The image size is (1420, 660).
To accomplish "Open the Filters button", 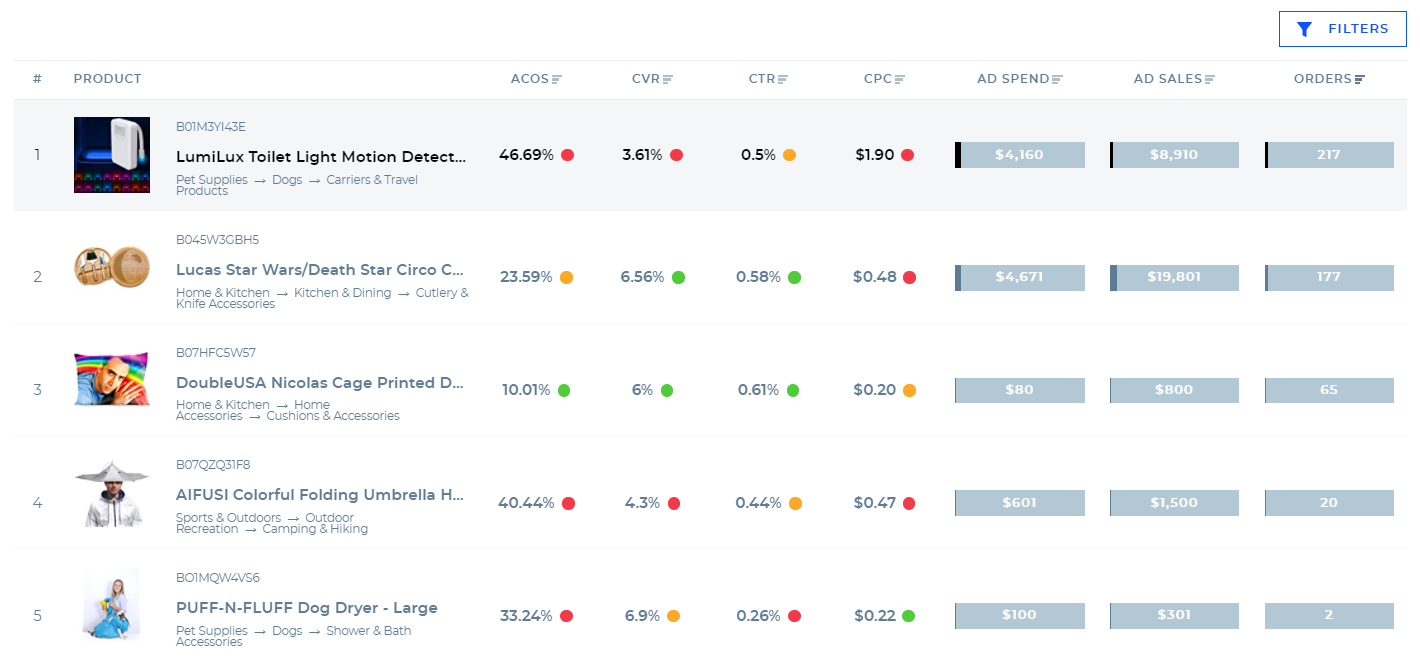I will [x=1343, y=29].
